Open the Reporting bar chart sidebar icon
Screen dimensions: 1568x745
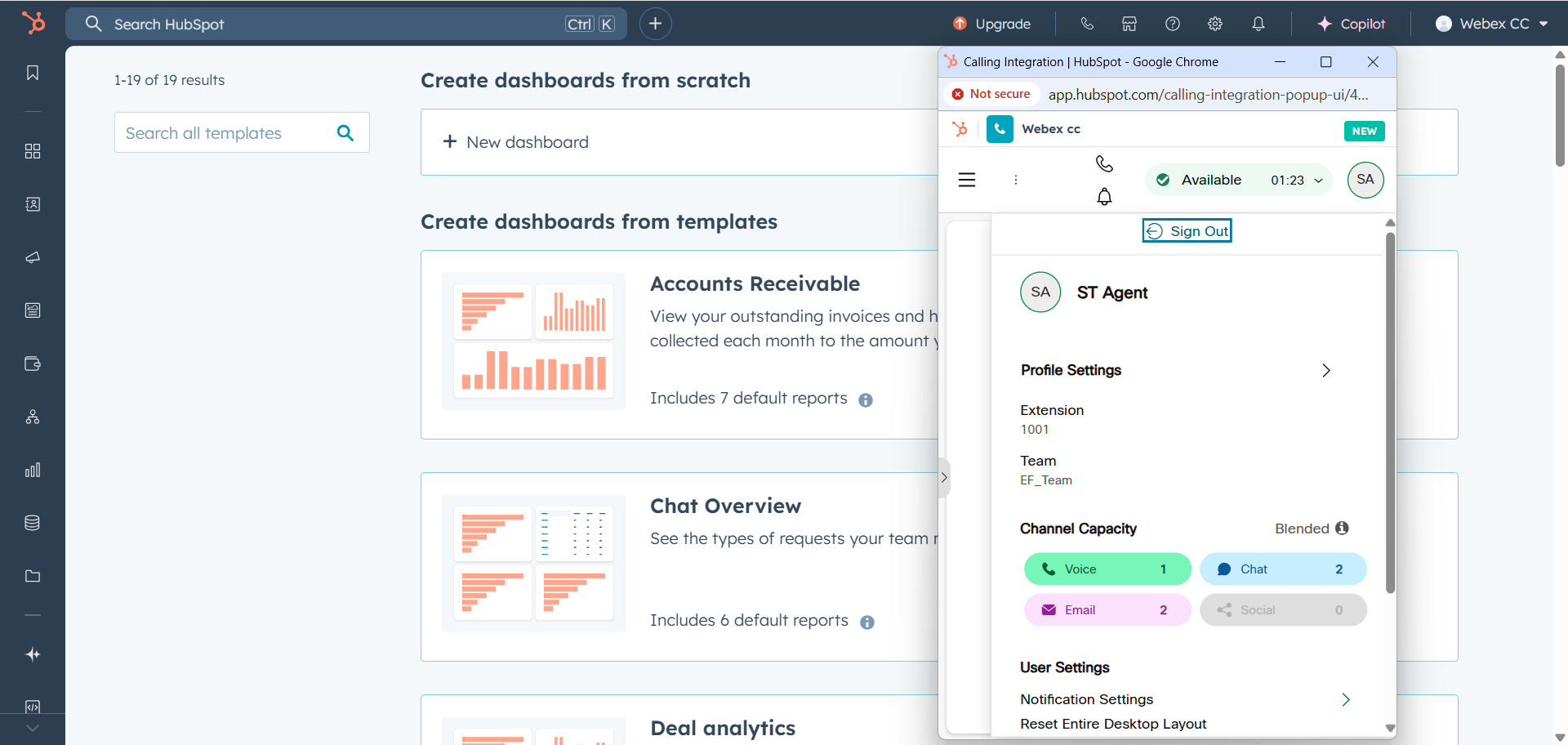(33, 470)
